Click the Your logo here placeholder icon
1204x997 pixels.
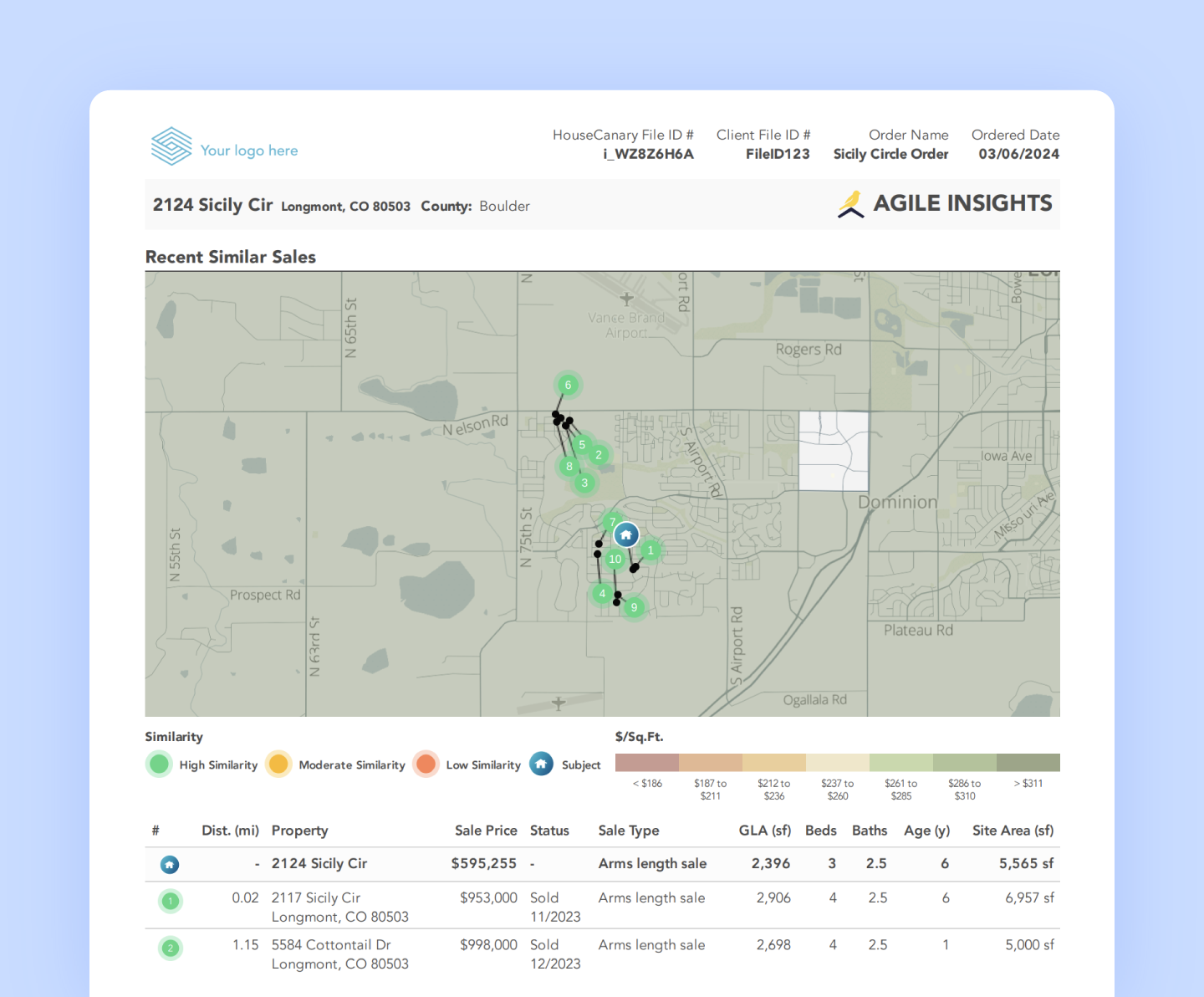click(171, 145)
